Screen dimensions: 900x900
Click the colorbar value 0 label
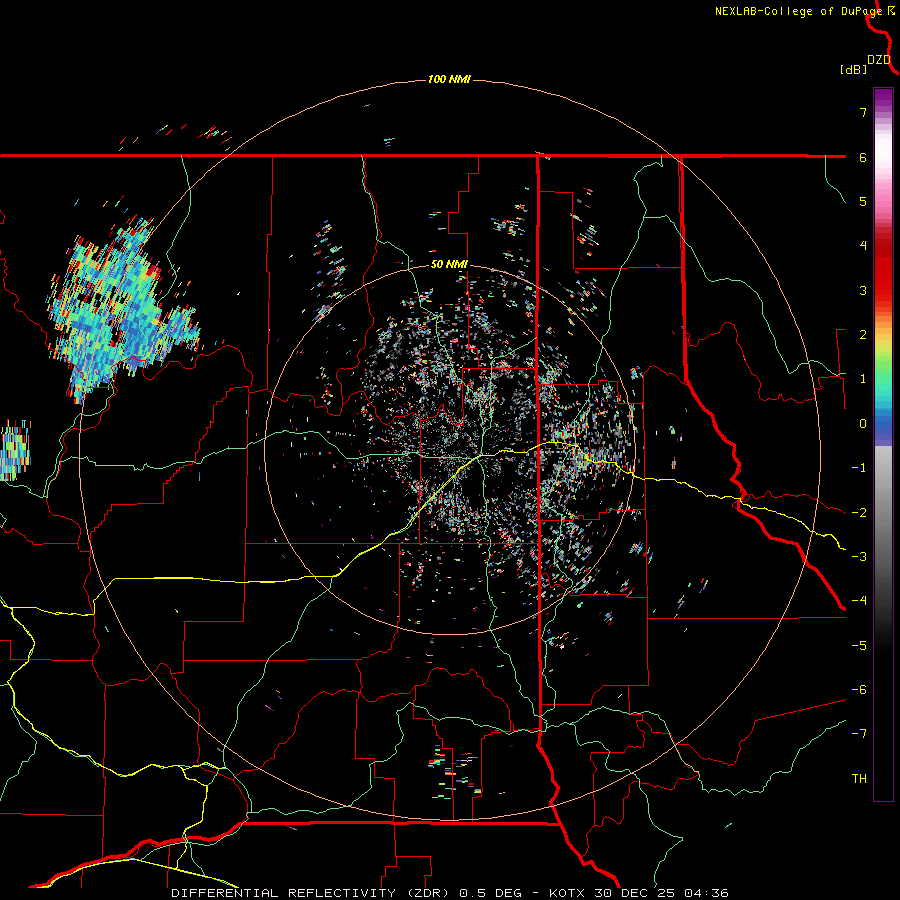863,424
